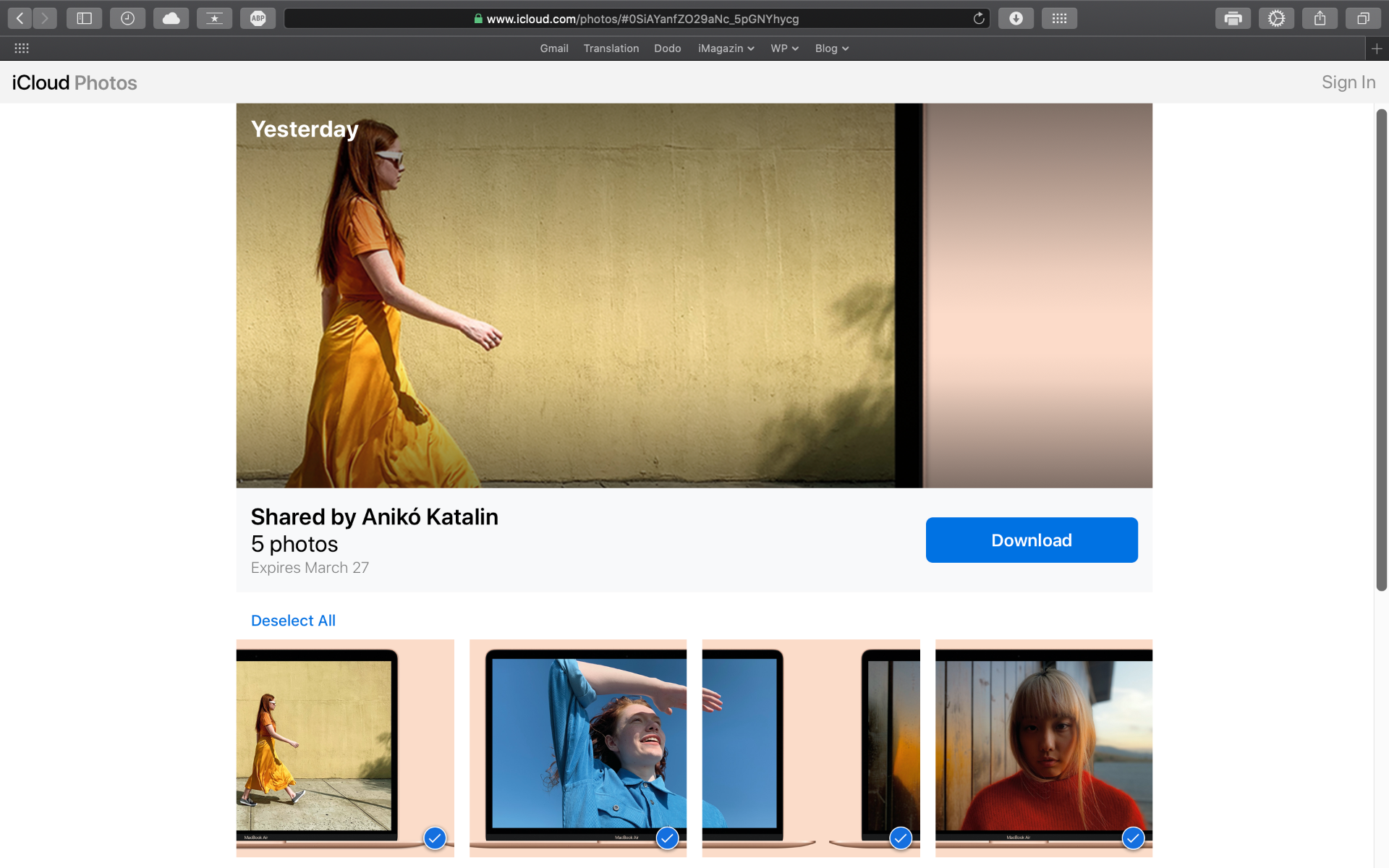Image resolution: width=1389 pixels, height=868 pixels.
Task: Show the sidebar with the toolbar icon
Action: (85, 19)
